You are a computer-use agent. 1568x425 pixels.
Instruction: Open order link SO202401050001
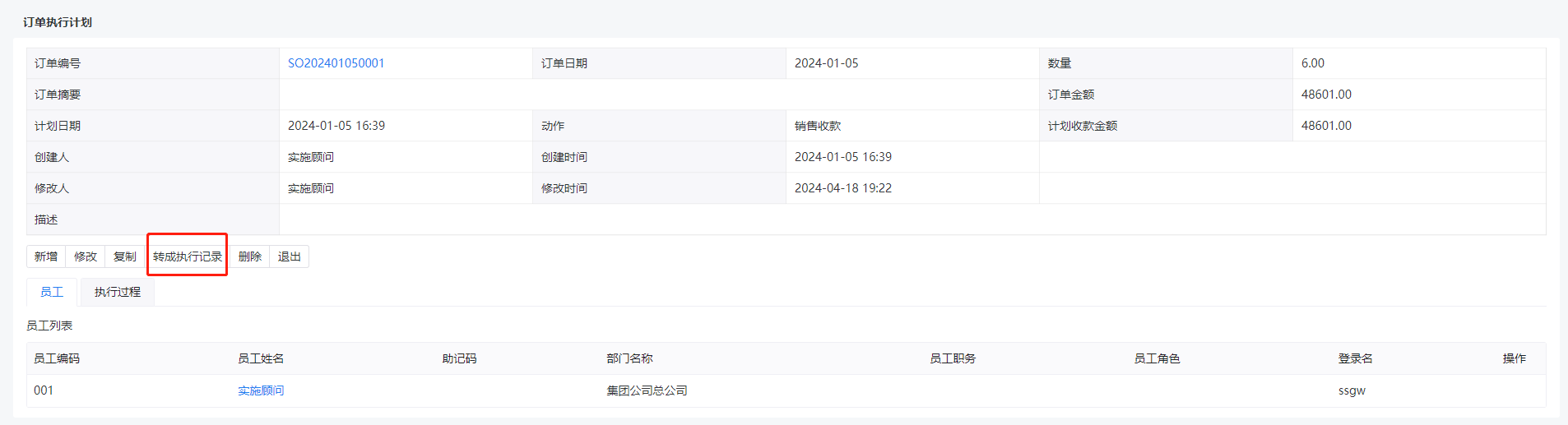(x=336, y=63)
